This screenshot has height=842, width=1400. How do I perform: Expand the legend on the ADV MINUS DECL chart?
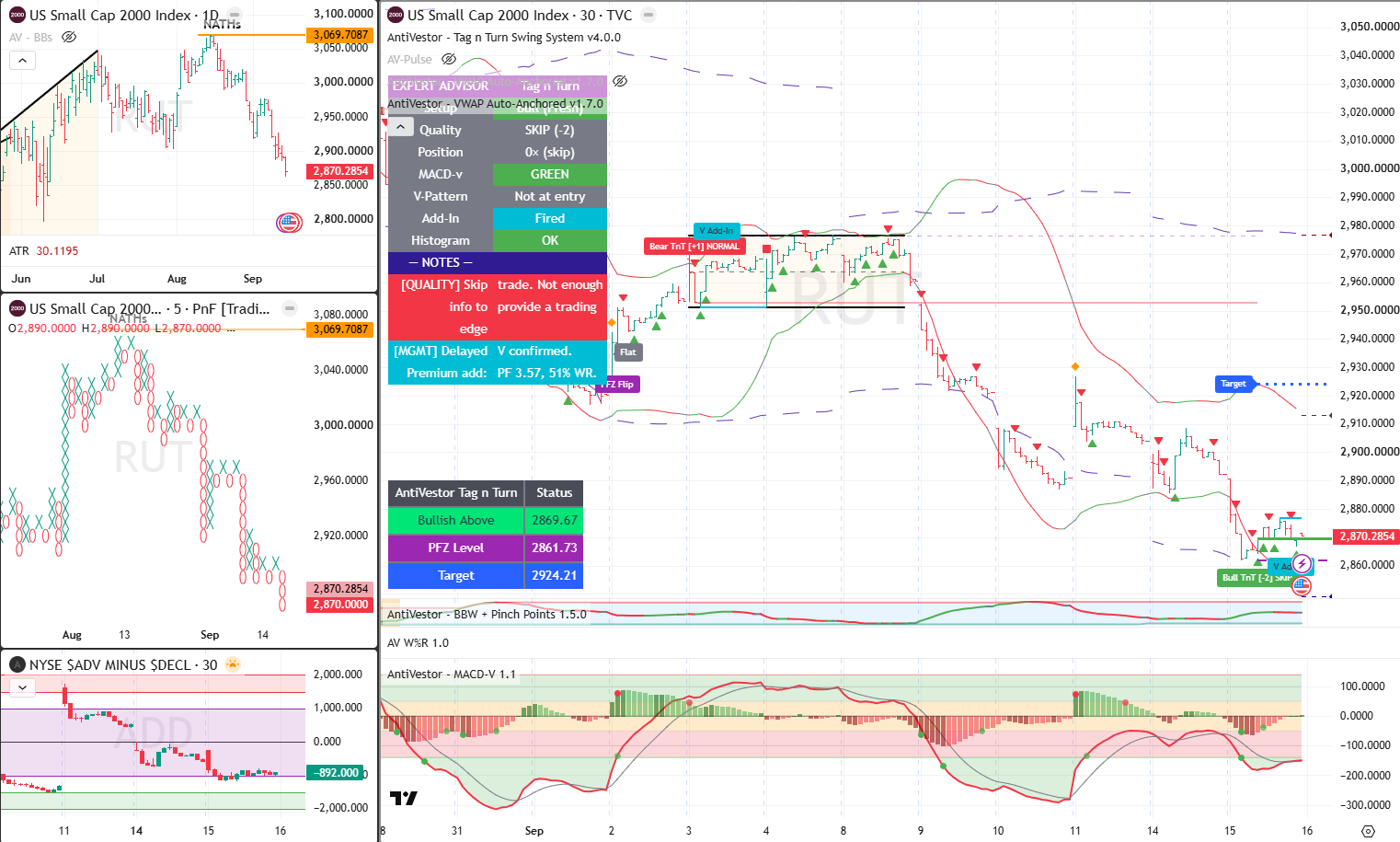pyautogui.click(x=22, y=686)
